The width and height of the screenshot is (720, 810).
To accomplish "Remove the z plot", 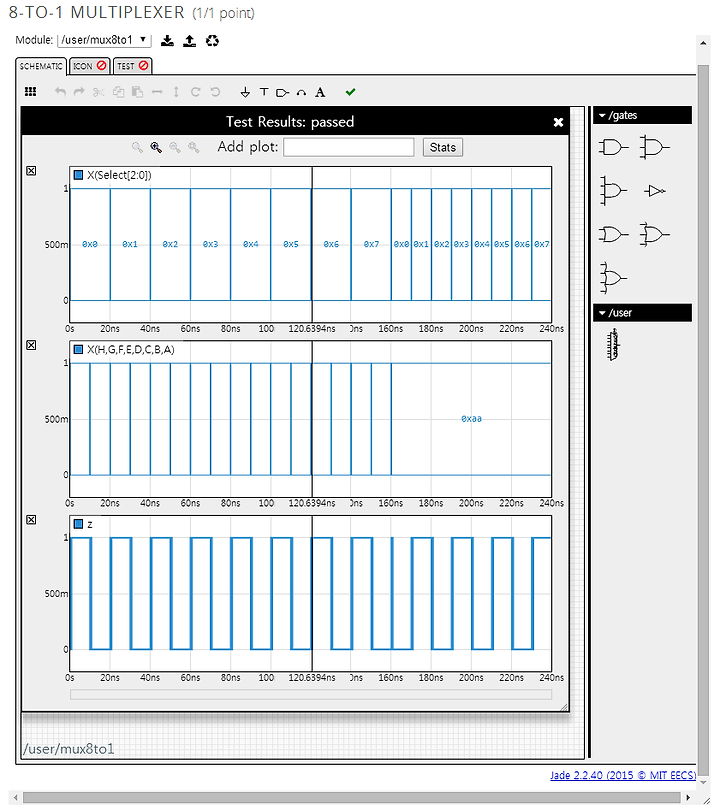I will [31, 520].
